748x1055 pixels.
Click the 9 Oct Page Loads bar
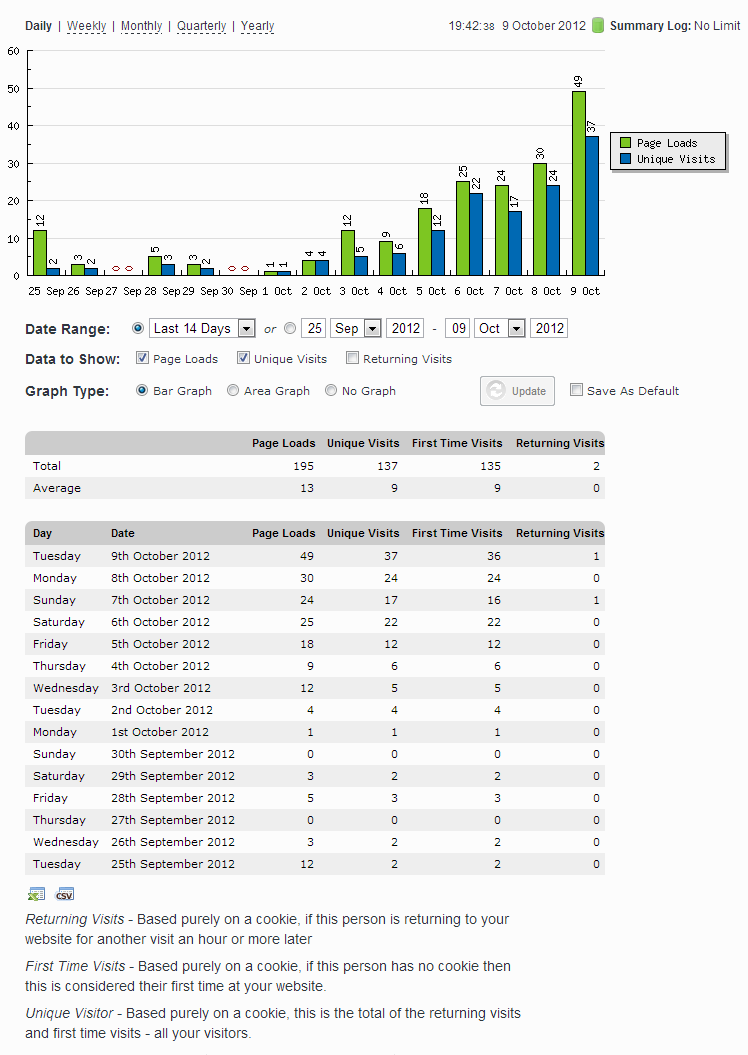578,183
